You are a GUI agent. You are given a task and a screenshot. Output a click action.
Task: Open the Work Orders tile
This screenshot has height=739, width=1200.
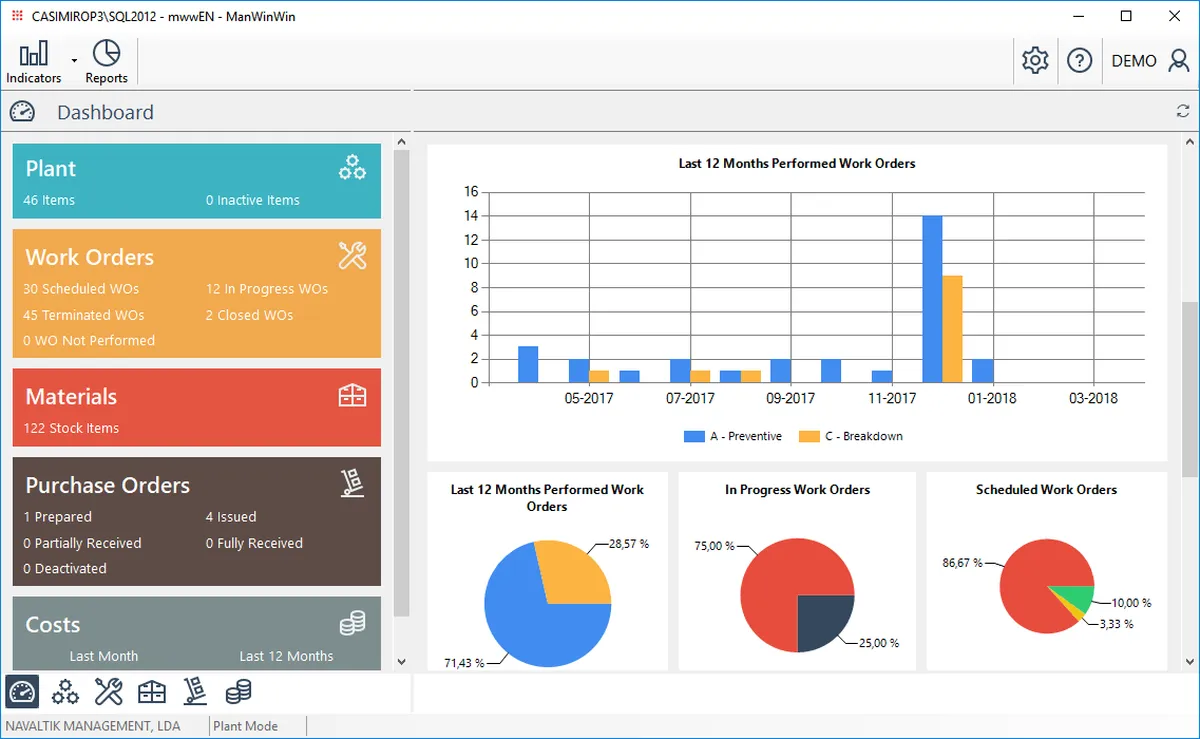coord(196,293)
